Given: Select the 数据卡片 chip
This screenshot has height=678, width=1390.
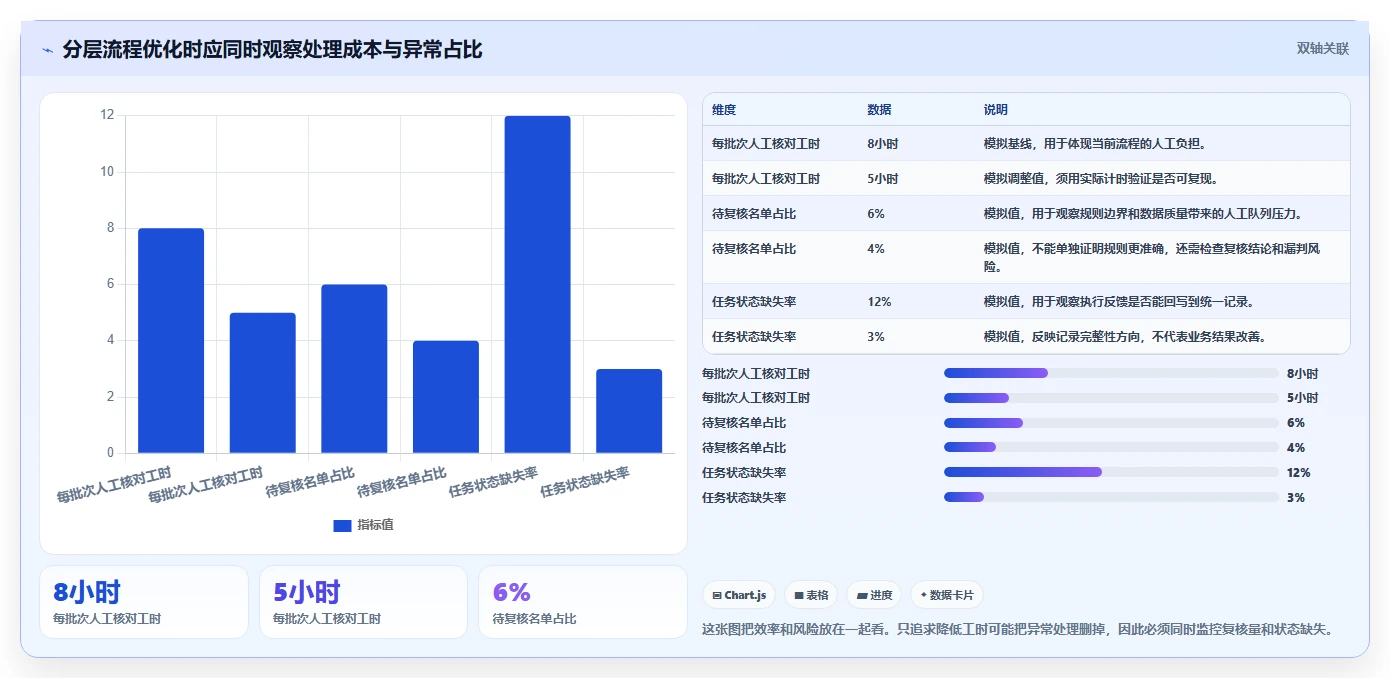Looking at the screenshot, I should 947,595.
